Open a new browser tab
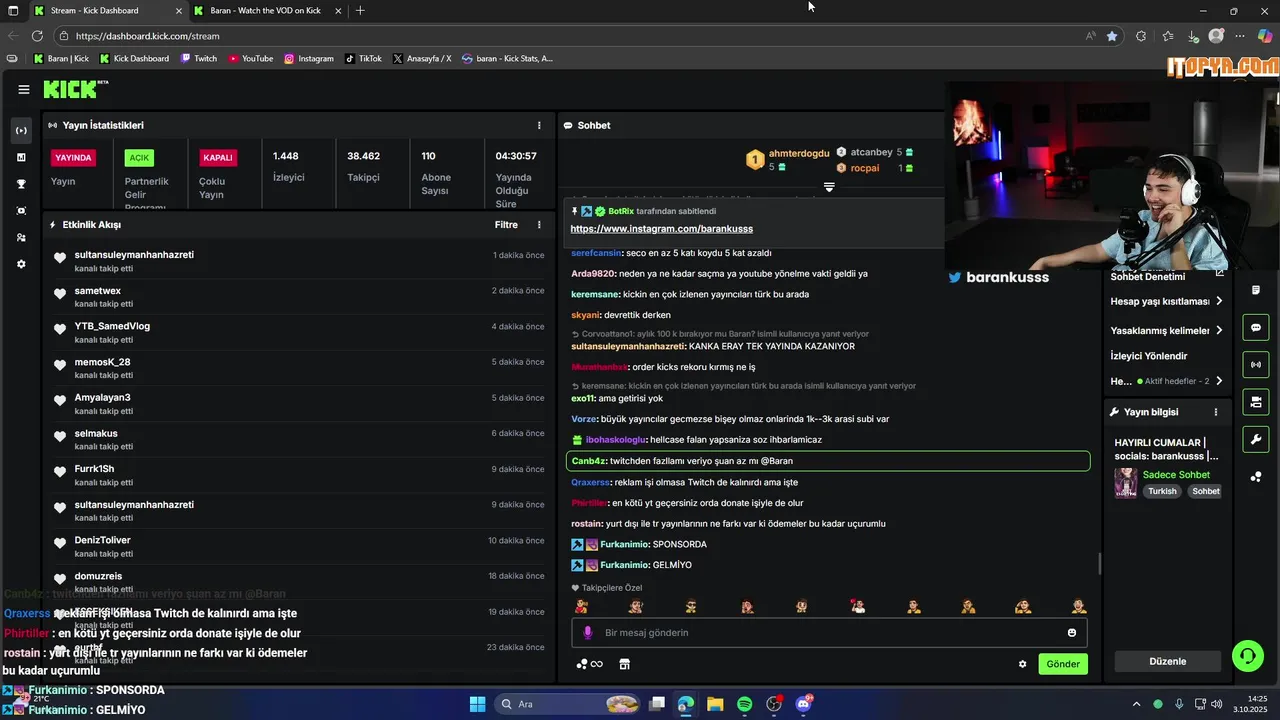 tap(360, 11)
